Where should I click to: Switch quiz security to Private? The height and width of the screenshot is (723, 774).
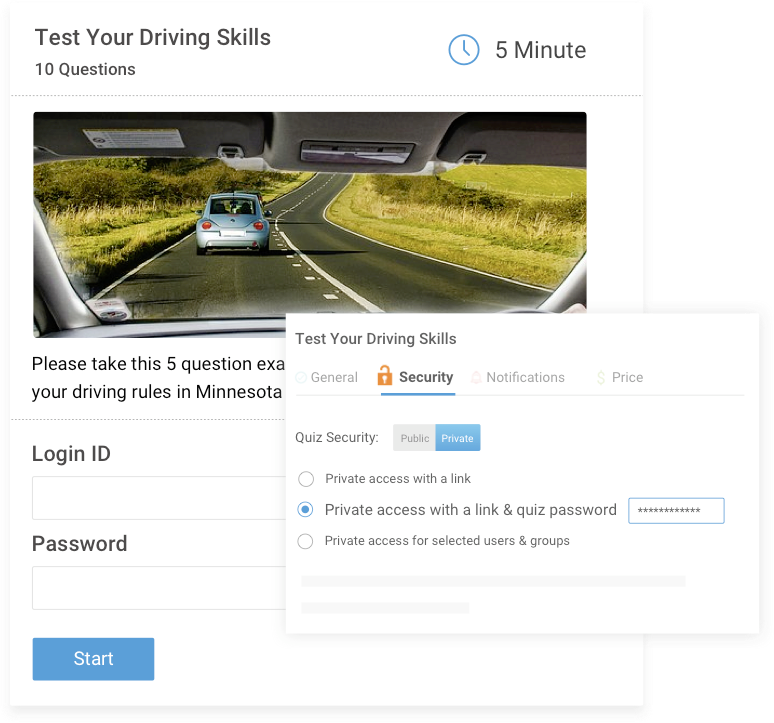click(458, 438)
